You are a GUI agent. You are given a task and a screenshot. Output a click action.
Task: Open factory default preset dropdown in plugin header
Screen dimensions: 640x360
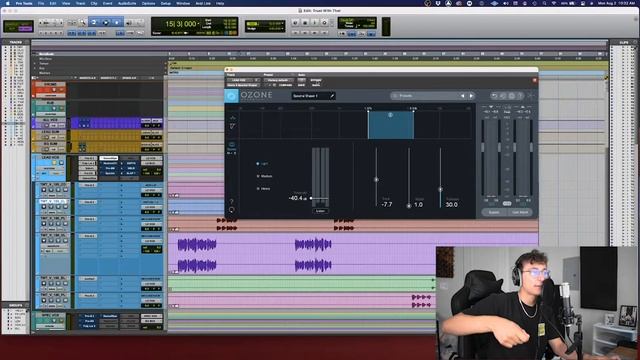(x=279, y=80)
